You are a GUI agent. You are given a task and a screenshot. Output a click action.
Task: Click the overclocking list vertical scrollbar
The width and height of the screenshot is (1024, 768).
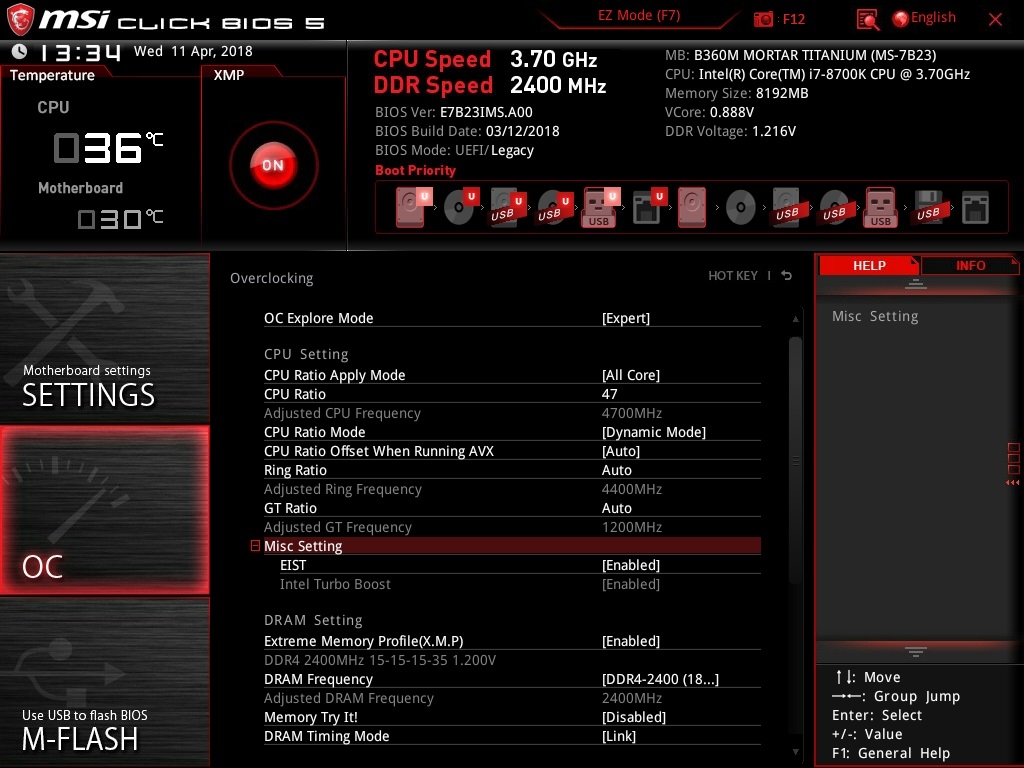tap(796, 460)
